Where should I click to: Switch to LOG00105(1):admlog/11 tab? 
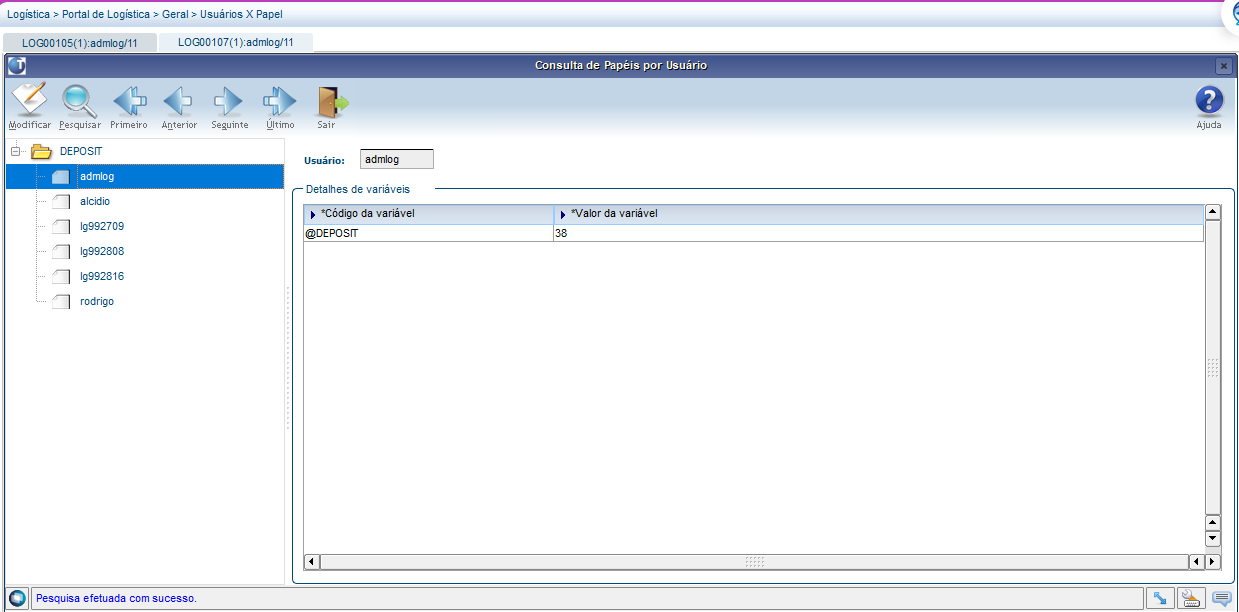(x=80, y=43)
